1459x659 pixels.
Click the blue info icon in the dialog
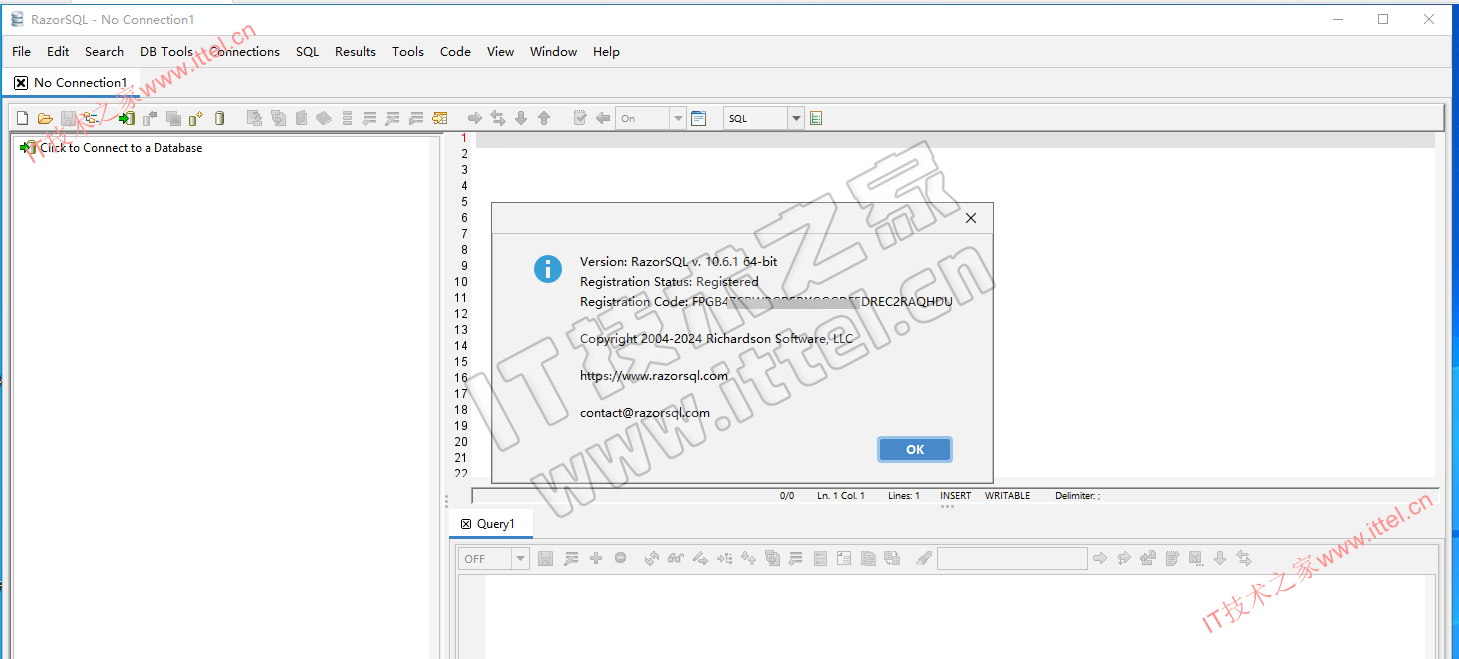pyautogui.click(x=548, y=268)
